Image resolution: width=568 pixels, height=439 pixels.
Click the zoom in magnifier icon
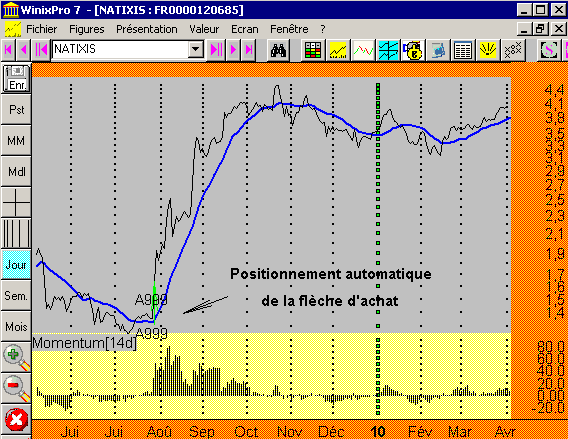(x=16, y=358)
